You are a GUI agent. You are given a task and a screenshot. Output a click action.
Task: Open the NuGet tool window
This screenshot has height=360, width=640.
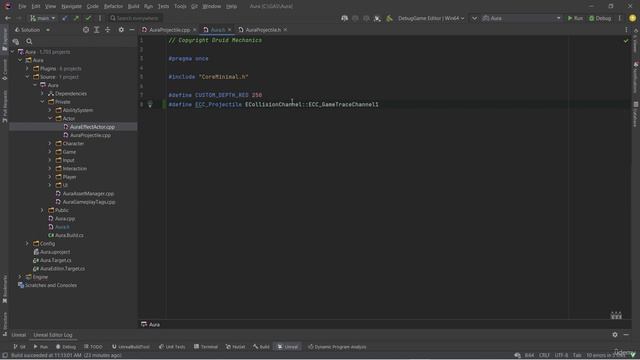236,347
